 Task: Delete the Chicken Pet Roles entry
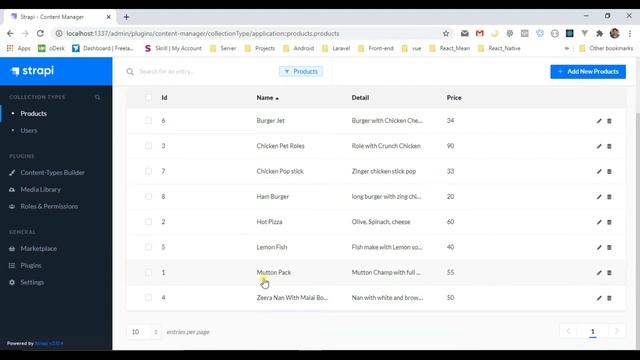[609, 146]
